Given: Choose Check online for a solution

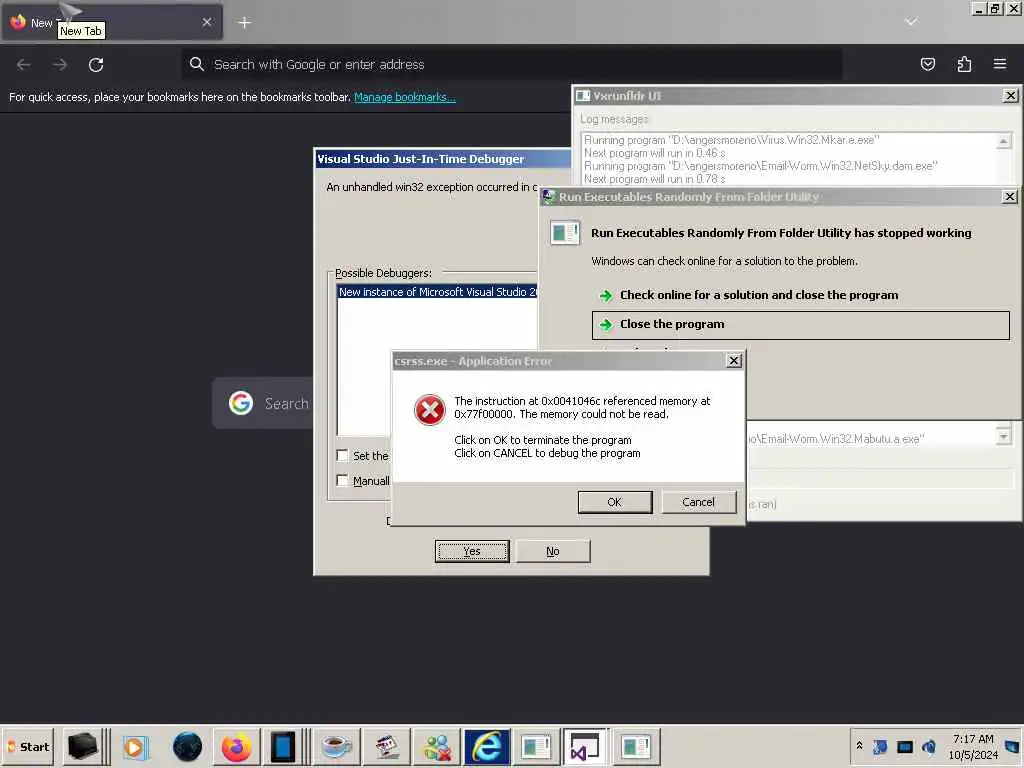Looking at the screenshot, I should tap(759, 295).
